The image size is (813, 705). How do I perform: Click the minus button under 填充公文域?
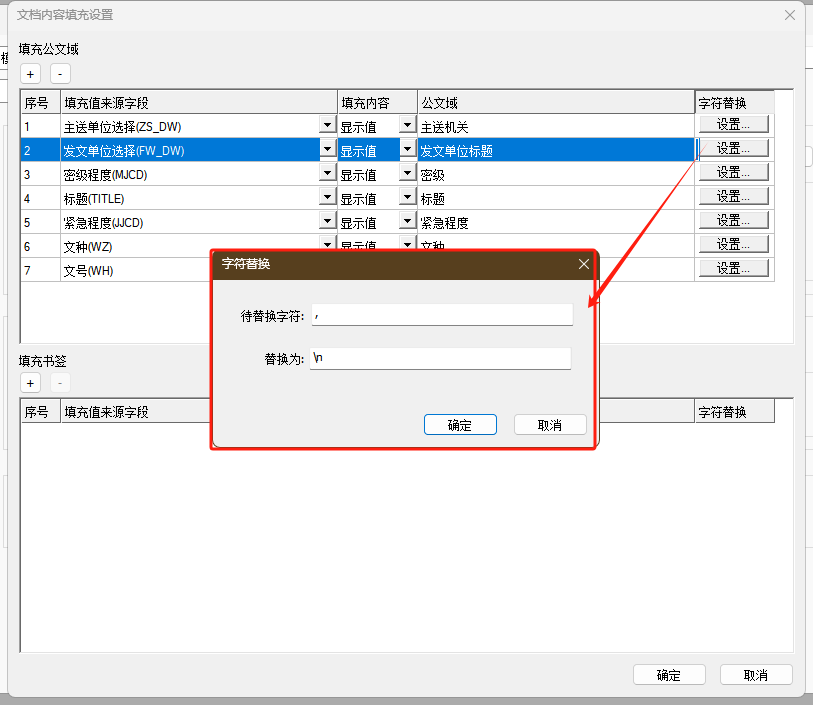60,74
